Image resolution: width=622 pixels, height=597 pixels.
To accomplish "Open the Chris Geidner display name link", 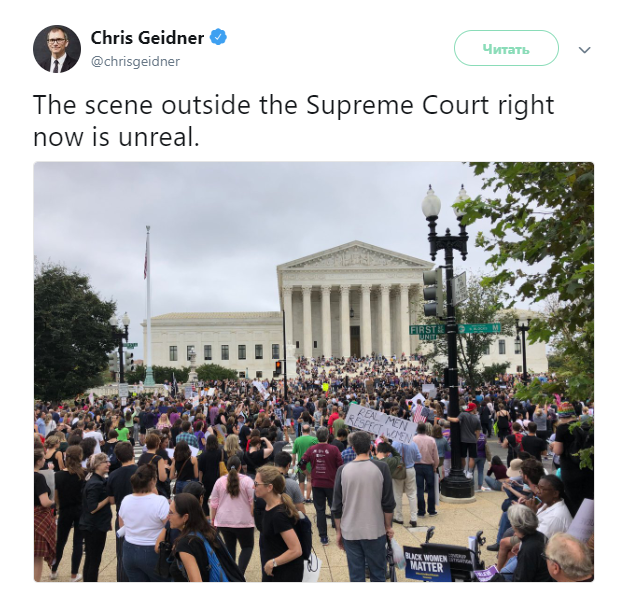I will pos(147,38).
